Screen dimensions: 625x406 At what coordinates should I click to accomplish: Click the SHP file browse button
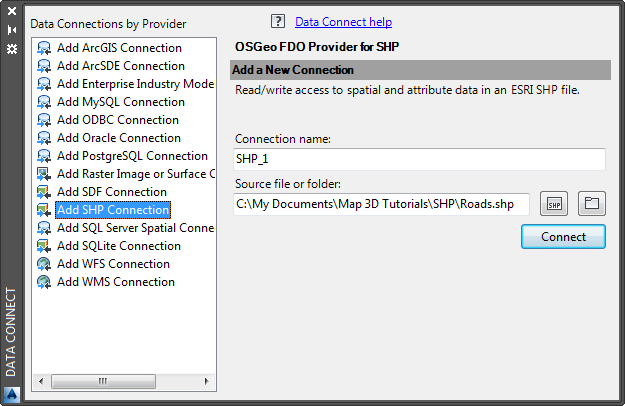pos(554,204)
